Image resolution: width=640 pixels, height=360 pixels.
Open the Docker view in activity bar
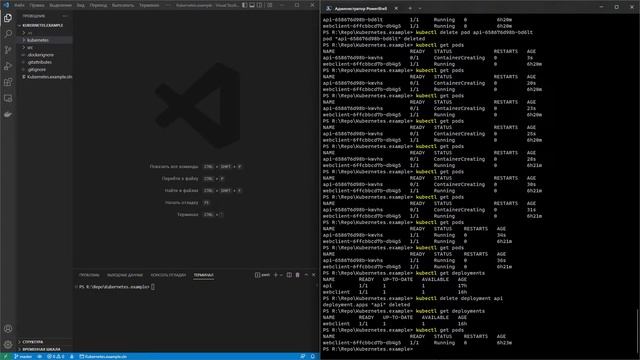point(8,114)
